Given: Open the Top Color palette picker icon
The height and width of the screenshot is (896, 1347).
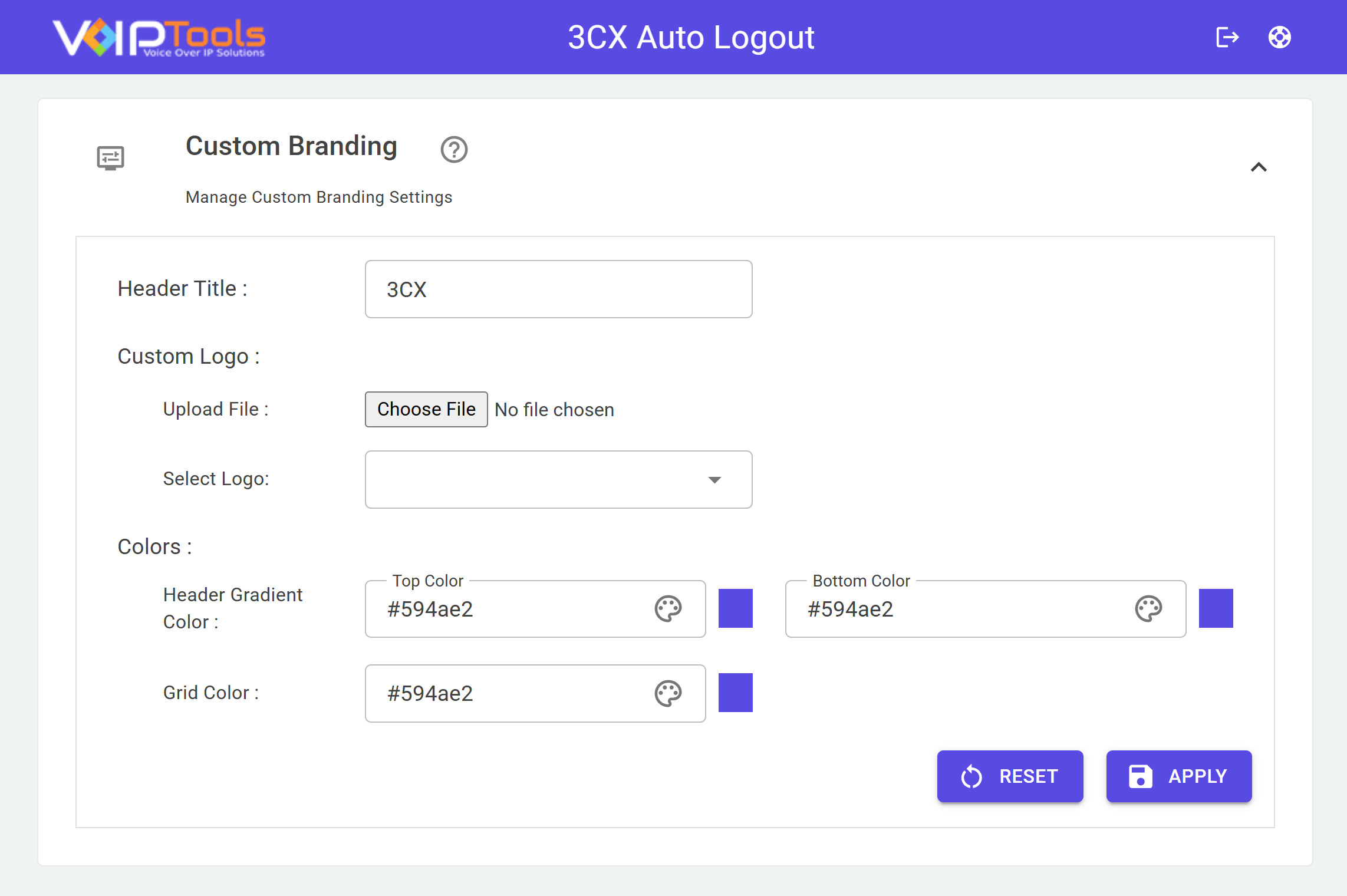Looking at the screenshot, I should (668, 609).
